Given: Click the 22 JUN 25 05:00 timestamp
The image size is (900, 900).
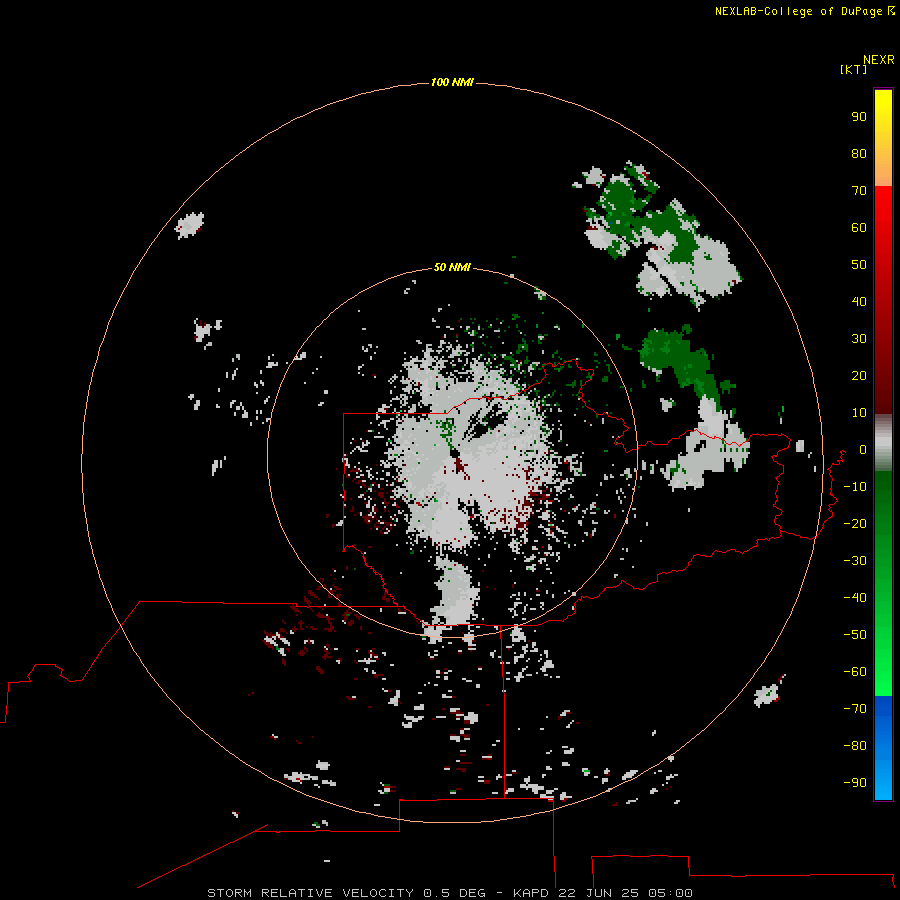Looking at the screenshot, I should pos(626,893).
